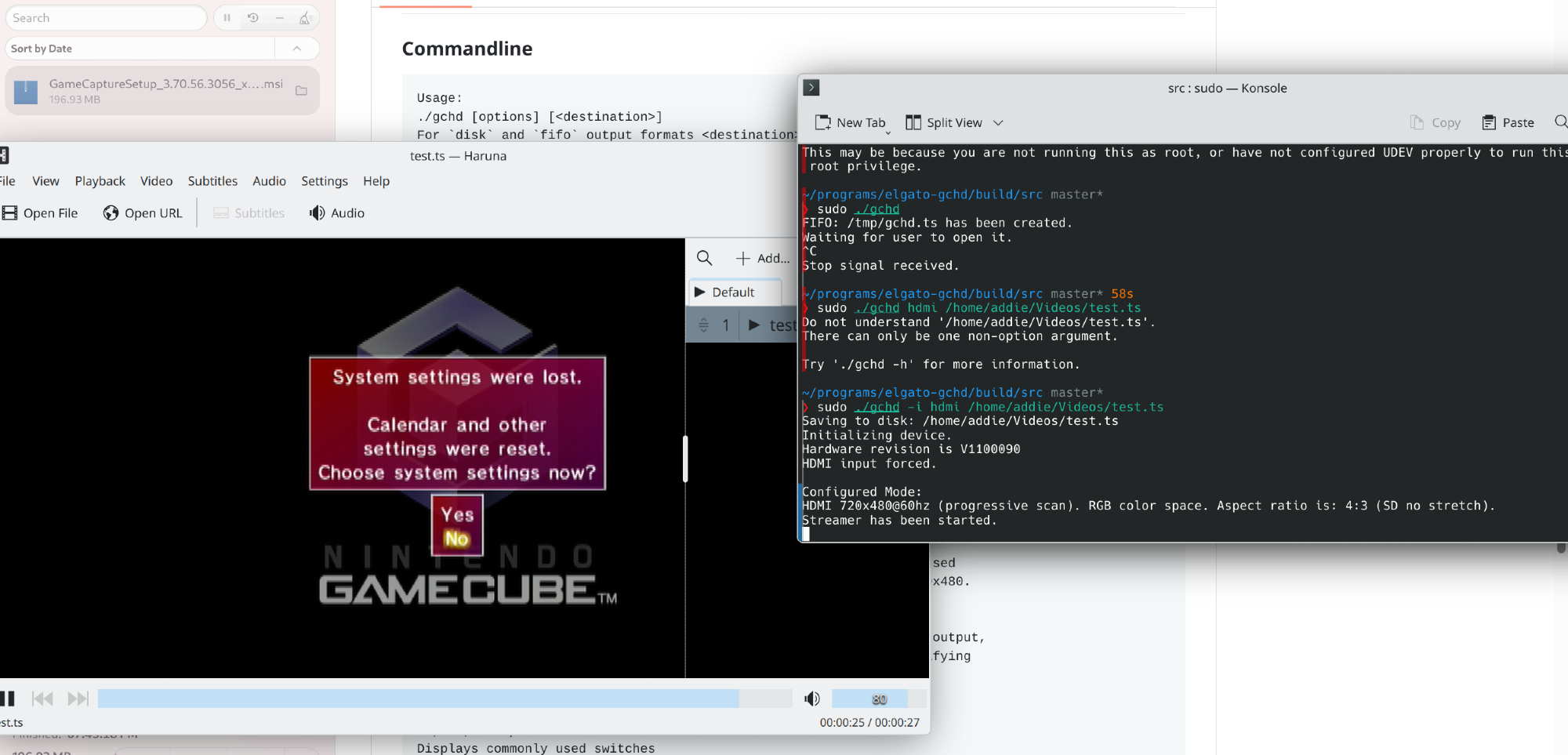Pause downloads in the download panel
Image resolution: width=1568 pixels, height=755 pixels.
click(x=227, y=18)
